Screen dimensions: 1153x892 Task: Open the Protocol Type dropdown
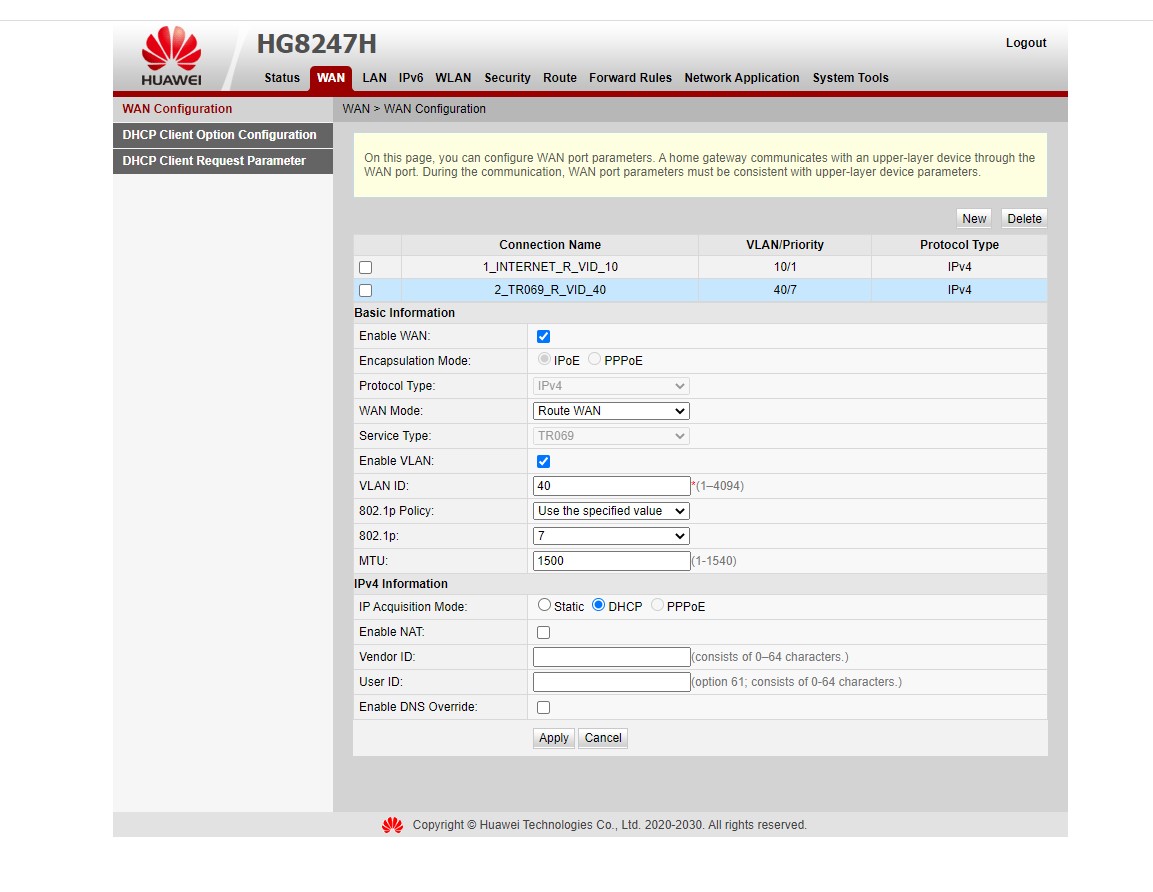(x=611, y=386)
